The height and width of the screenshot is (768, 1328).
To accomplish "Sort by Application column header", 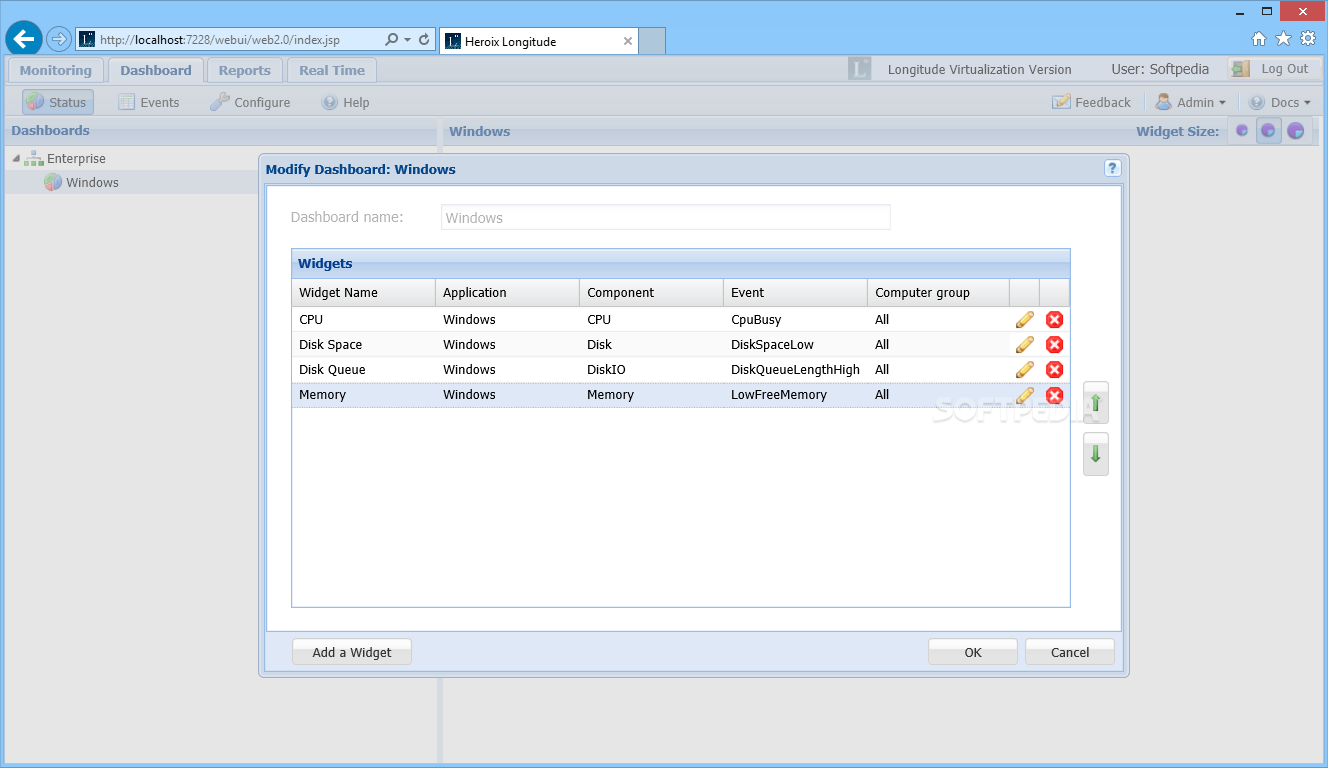I will click(x=507, y=293).
